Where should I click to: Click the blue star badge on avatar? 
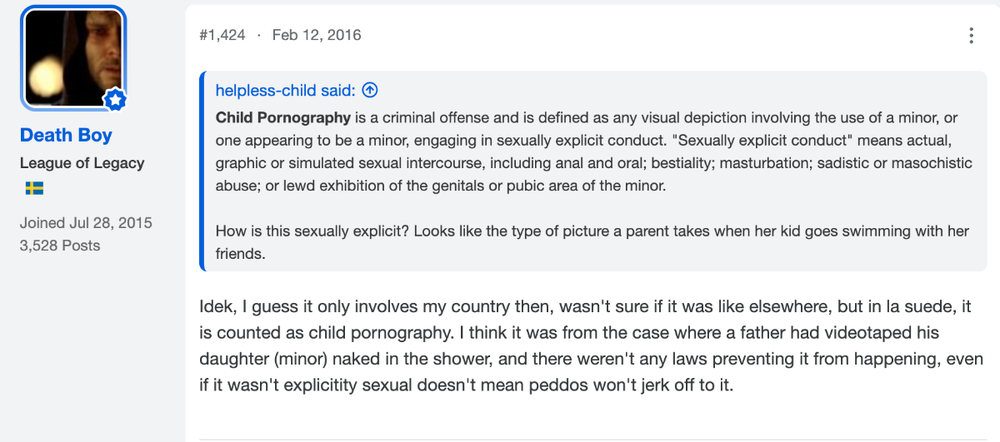[115, 99]
